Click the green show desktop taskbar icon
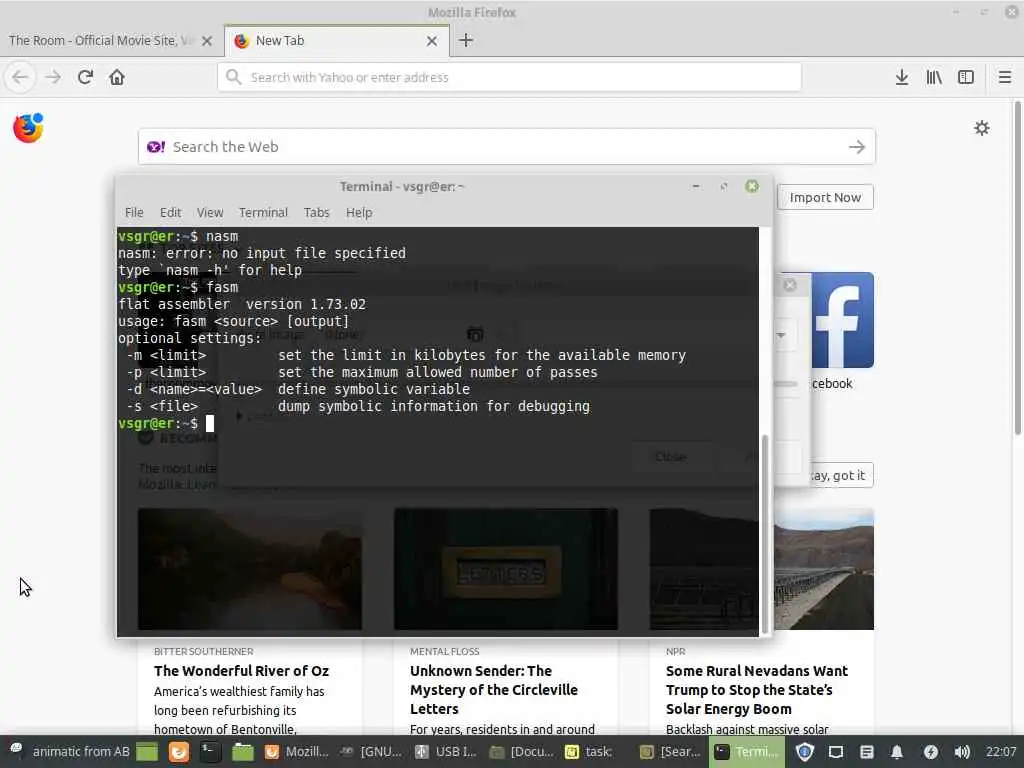 point(147,752)
